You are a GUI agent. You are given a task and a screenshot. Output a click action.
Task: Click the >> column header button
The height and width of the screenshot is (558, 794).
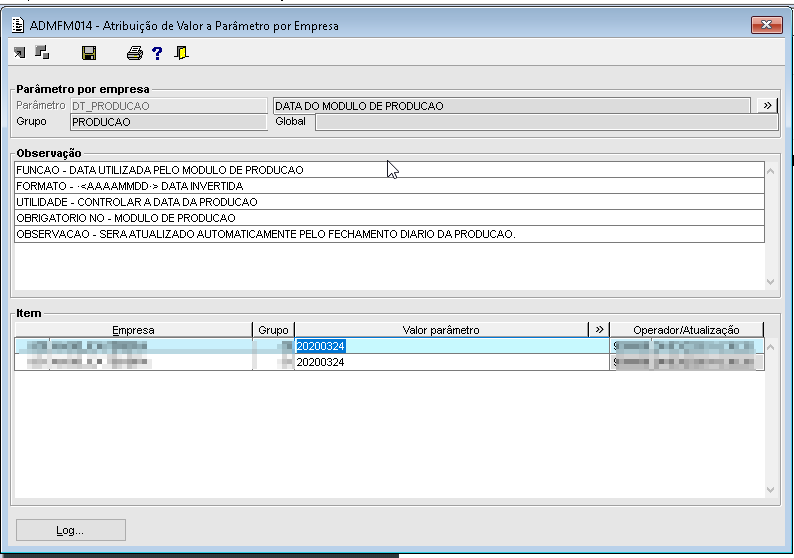tap(600, 330)
